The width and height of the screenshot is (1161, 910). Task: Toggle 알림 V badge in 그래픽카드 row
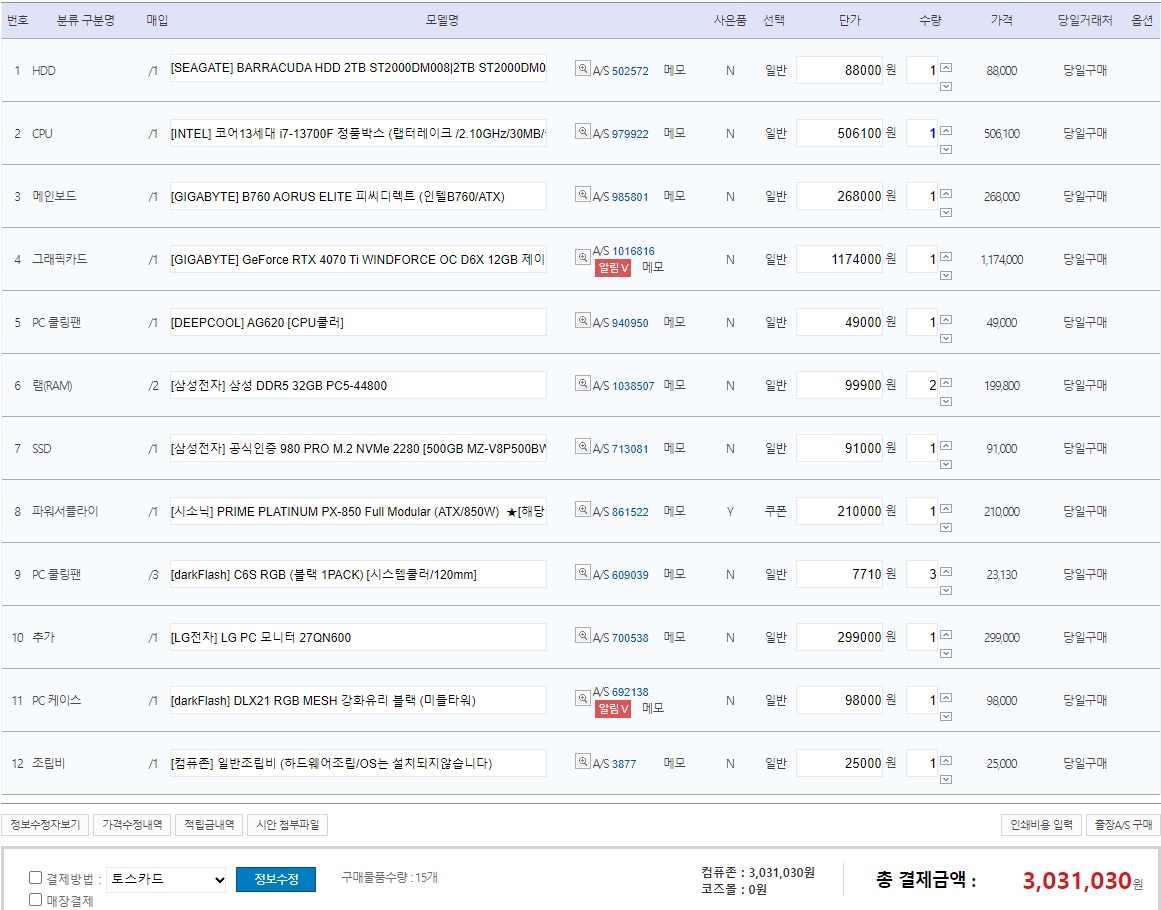click(x=612, y=267)
